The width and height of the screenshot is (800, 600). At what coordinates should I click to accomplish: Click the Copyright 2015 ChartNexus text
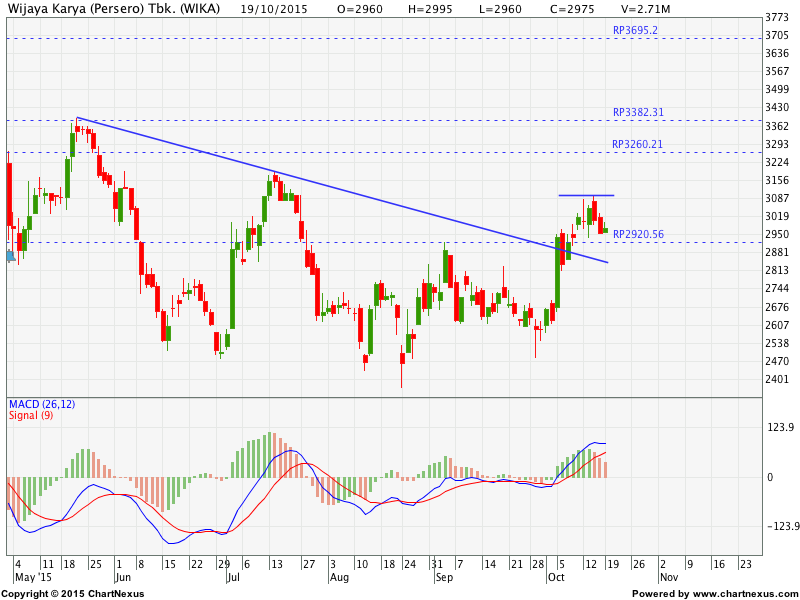[x=72, y=594]
